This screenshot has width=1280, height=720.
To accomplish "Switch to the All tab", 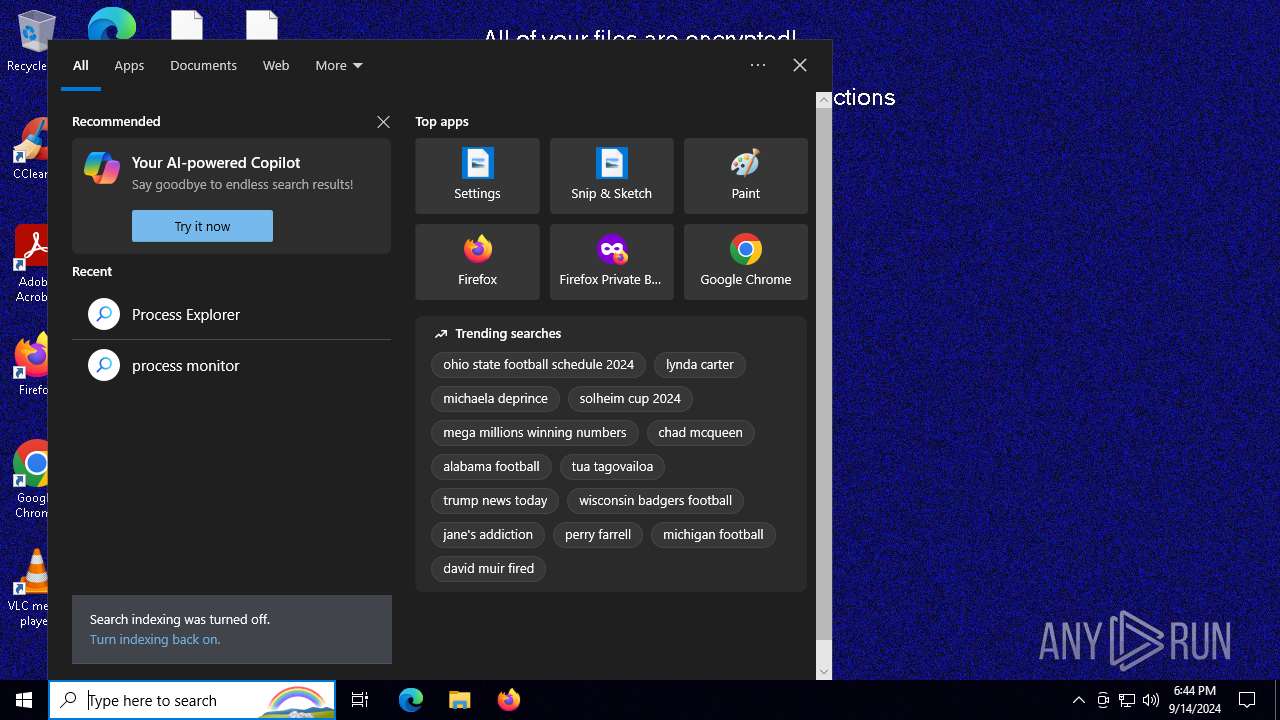I will 81,65.
